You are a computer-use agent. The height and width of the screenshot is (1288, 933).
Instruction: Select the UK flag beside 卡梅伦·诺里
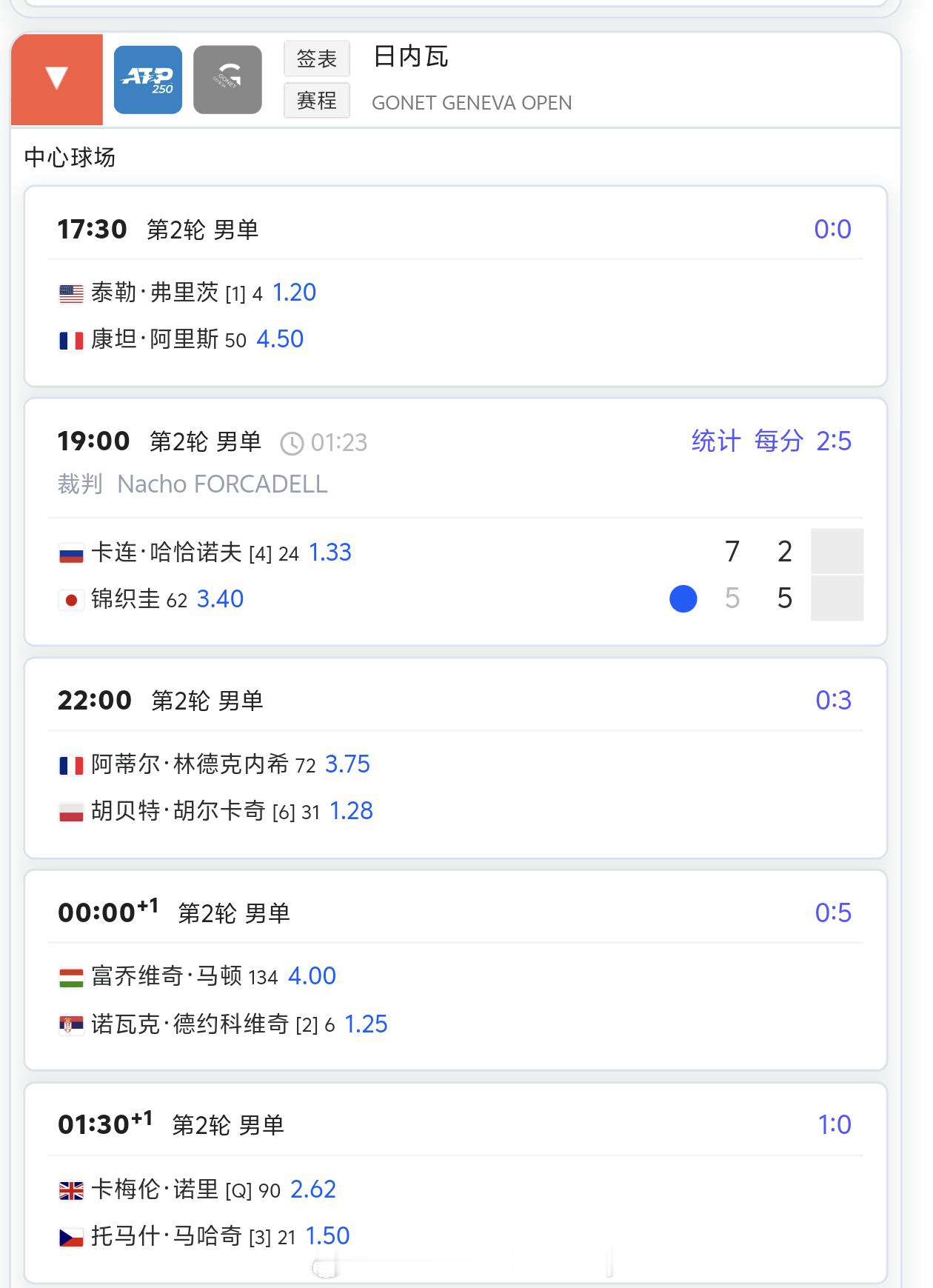pyautogui.click(x=71, y=1190)
